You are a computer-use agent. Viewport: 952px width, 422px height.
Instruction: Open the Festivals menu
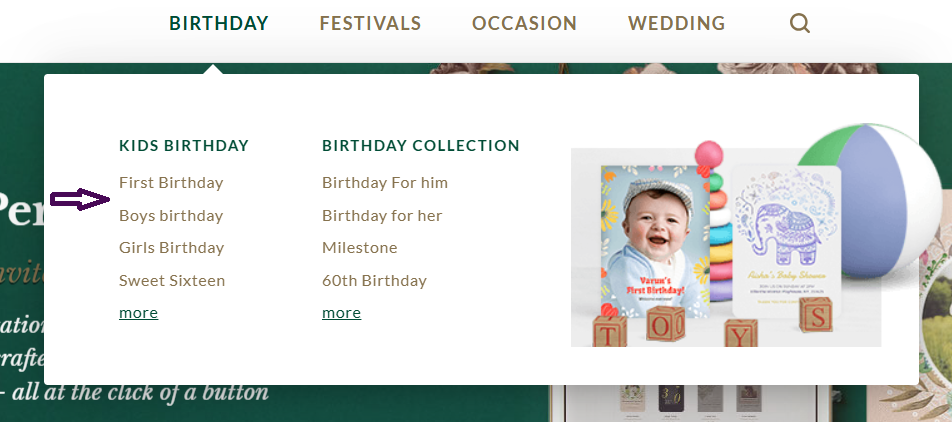(370, 23)
